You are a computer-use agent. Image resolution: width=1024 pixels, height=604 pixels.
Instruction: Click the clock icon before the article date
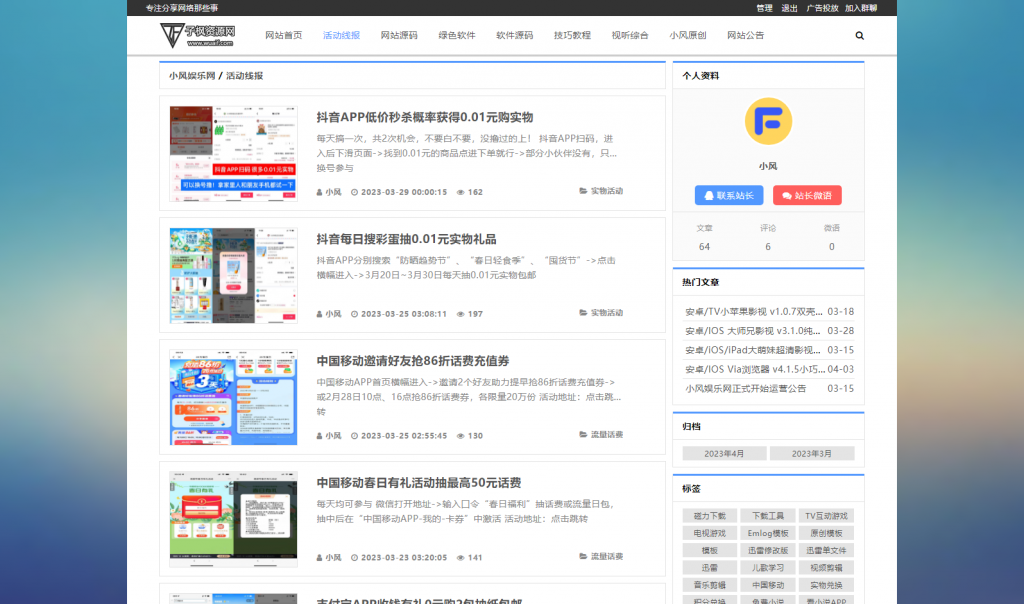[x=355, y=192]
